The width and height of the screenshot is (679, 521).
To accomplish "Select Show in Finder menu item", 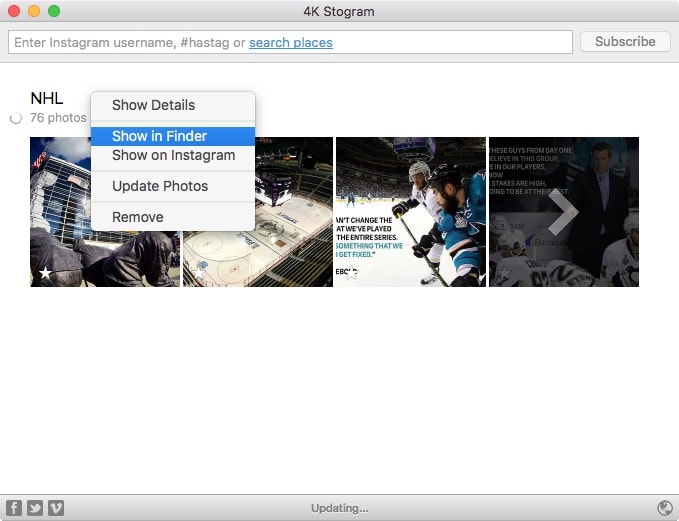I will coord(159,136).
